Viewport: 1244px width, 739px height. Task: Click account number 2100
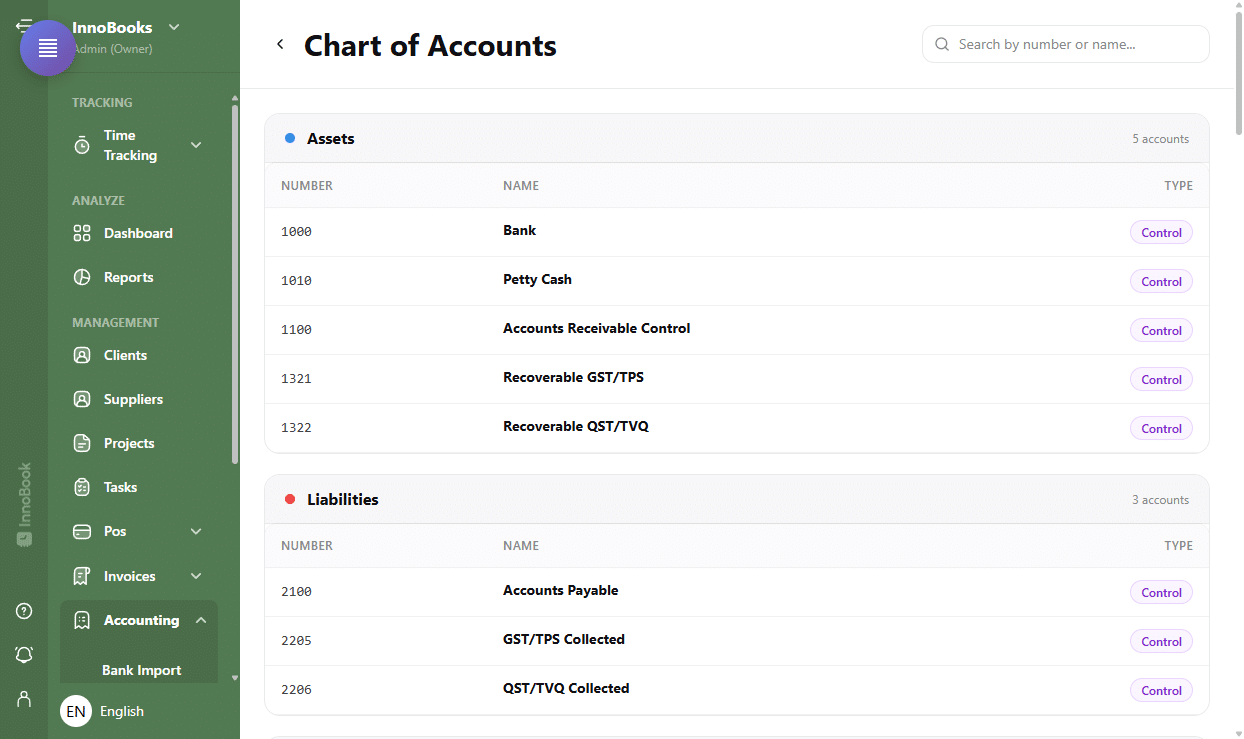coord(296,592)
